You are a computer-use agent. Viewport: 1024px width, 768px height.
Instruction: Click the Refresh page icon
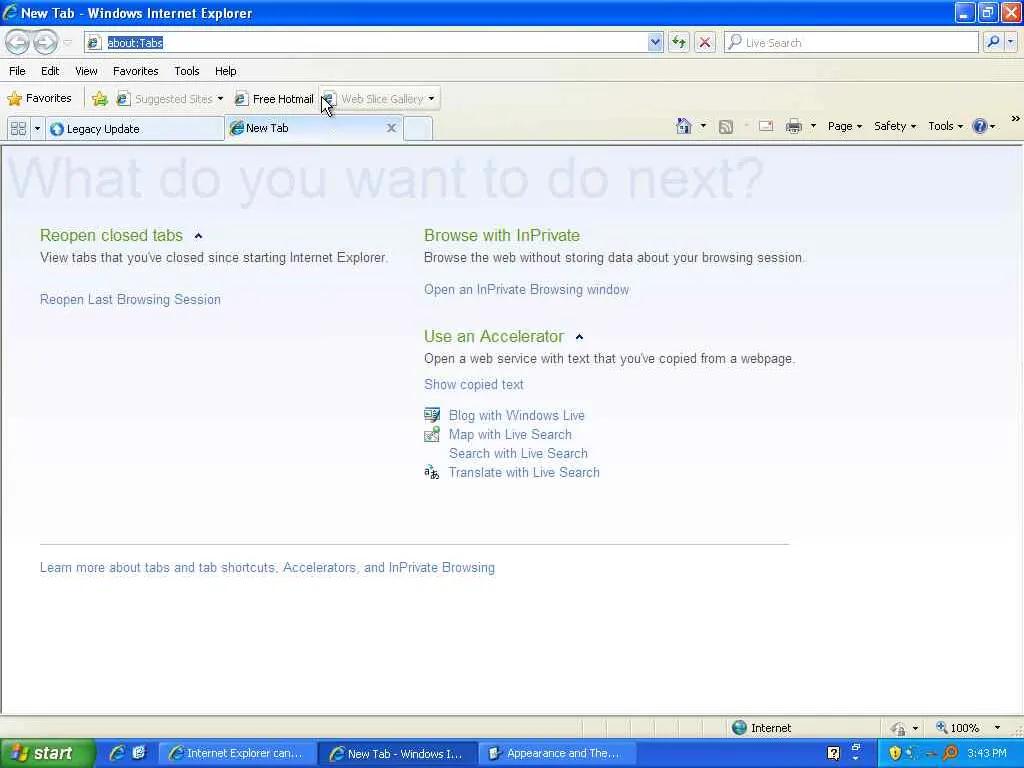tap(679, 42)
